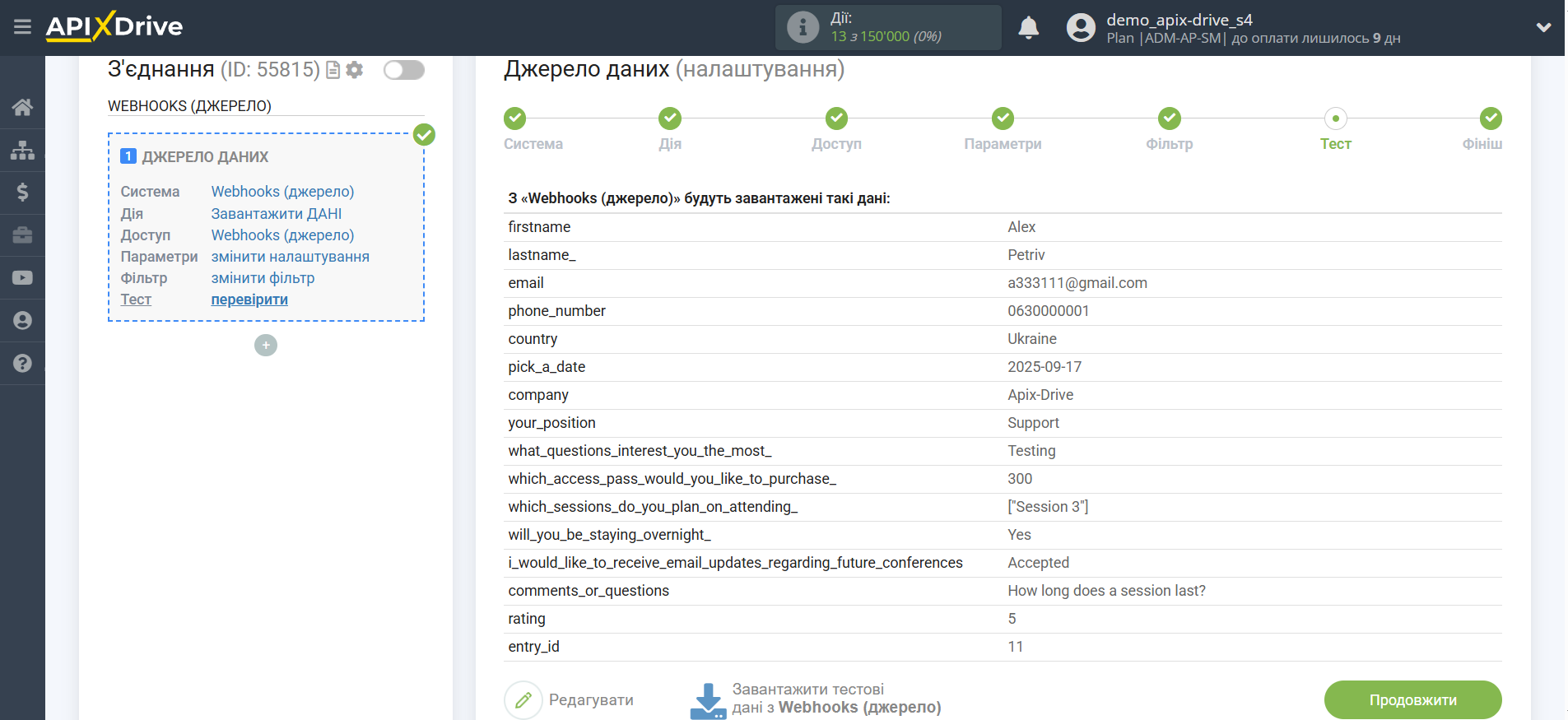Viewport: 1568px width, 720px height.
Task: Click змінити налаштування link
Action: pos(290,257)
